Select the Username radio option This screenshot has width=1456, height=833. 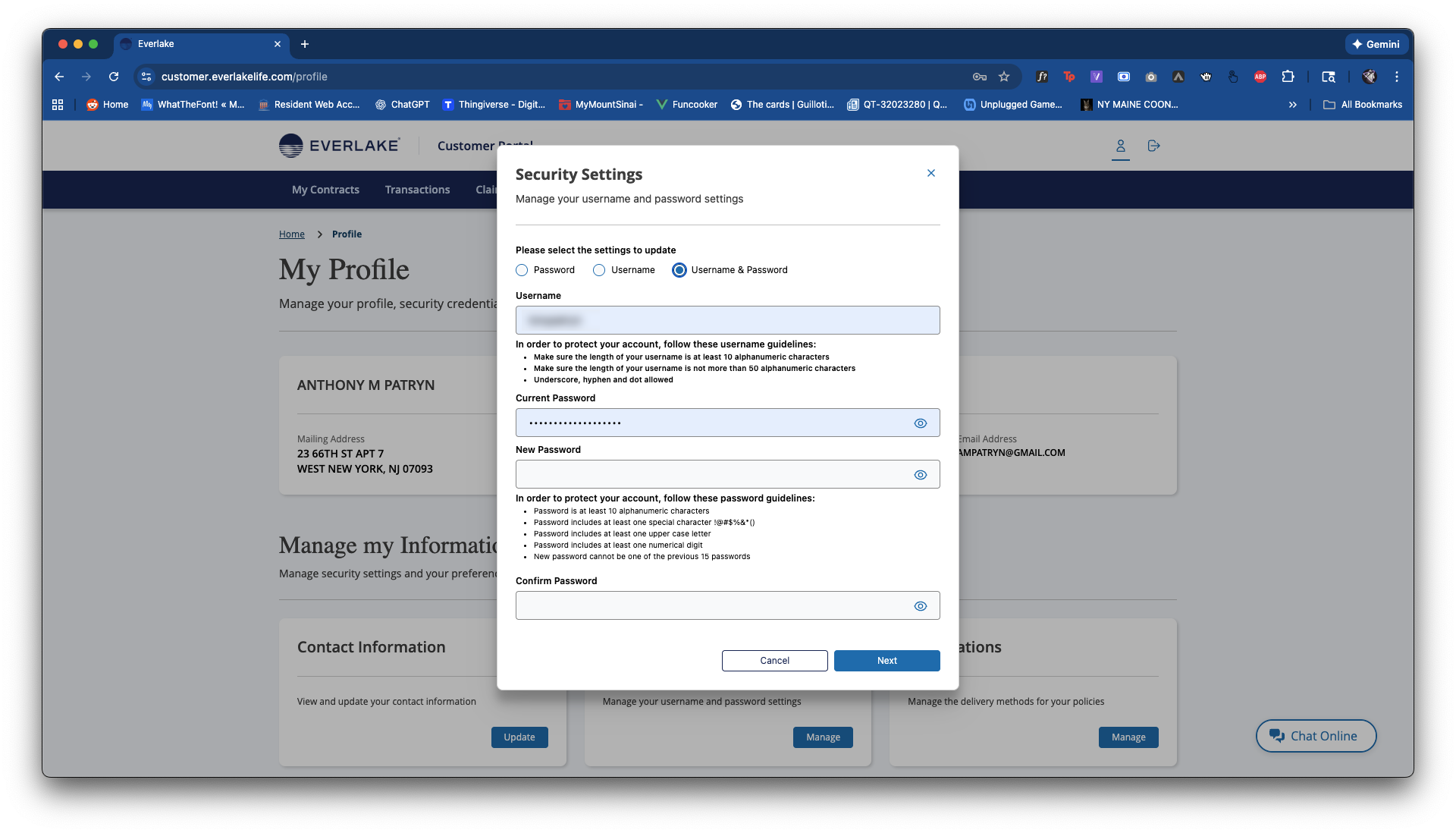click(599, 270)
